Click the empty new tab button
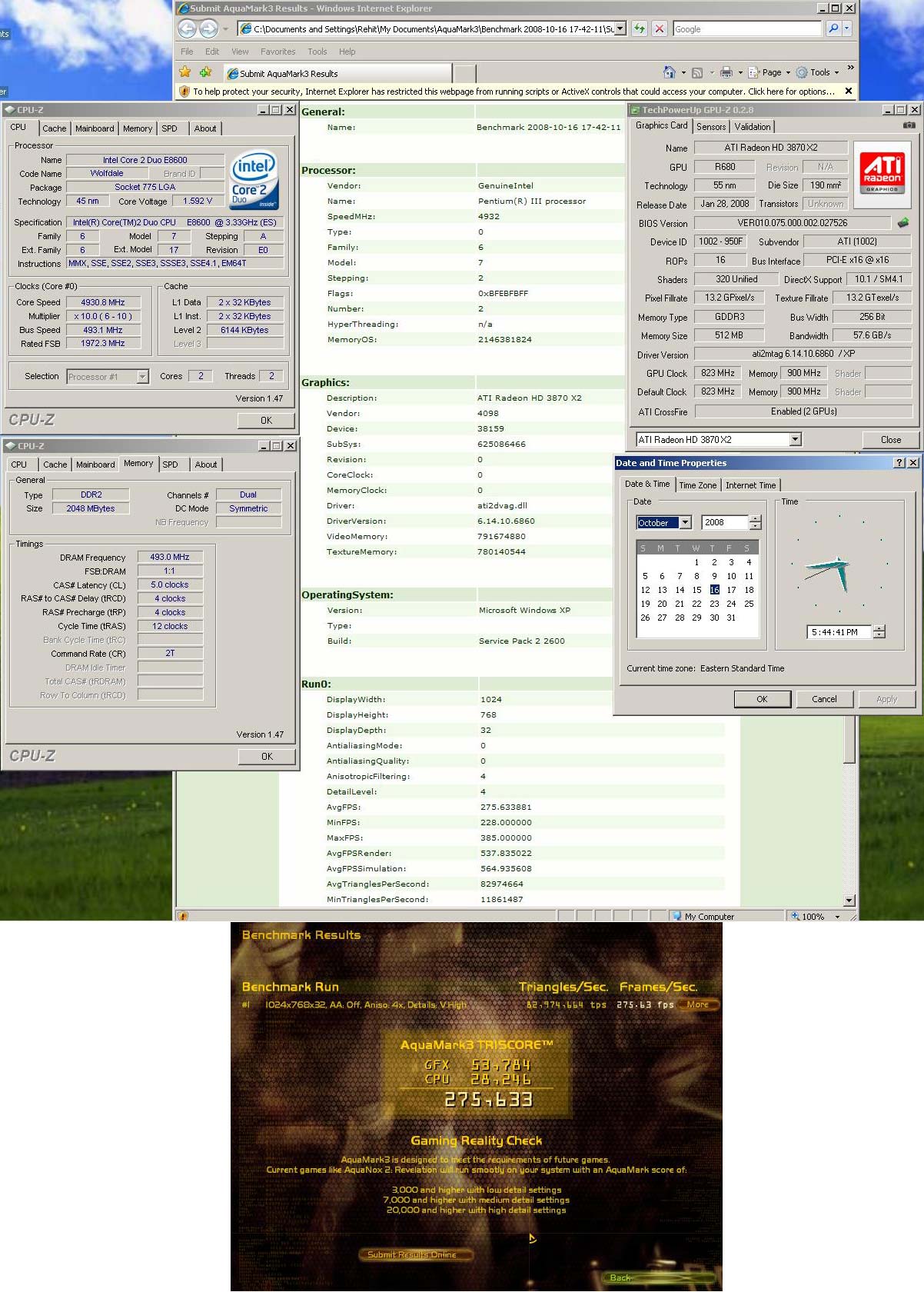This screenshot has width=924, height=1292. [x=464, y=74]
